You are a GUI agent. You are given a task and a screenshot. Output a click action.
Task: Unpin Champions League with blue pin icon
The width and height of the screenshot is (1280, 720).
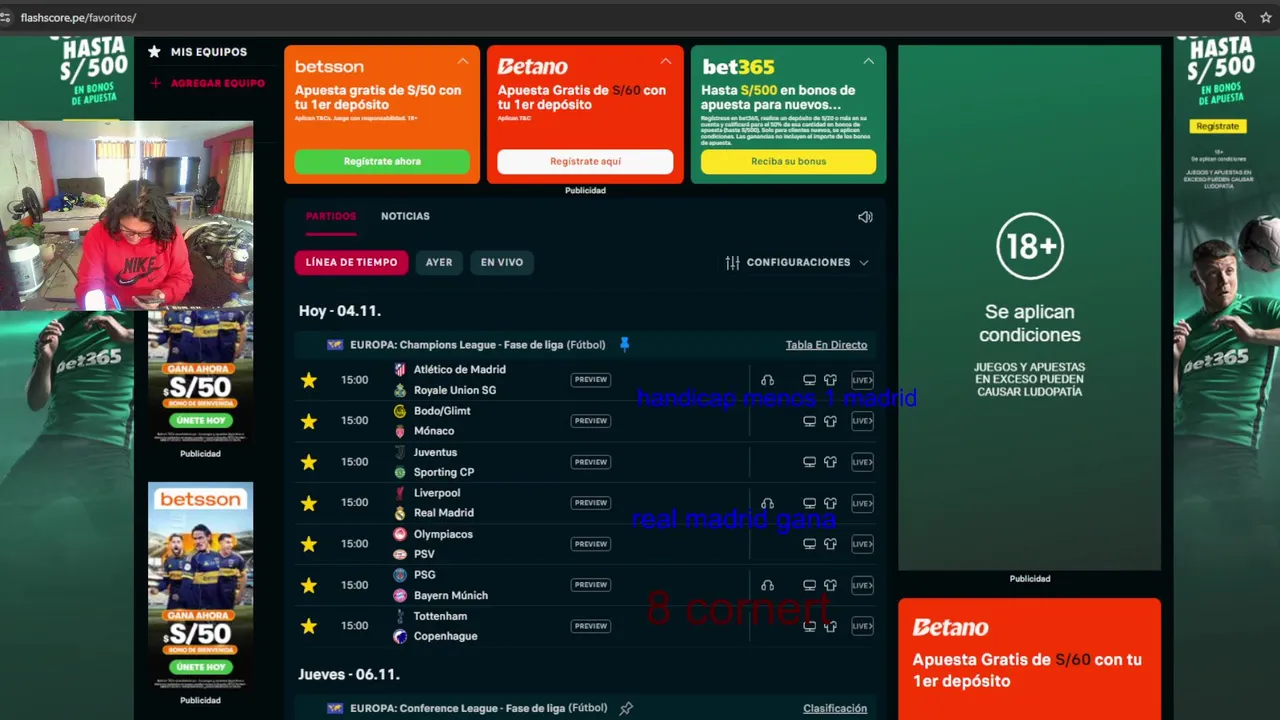click(624, 344)
